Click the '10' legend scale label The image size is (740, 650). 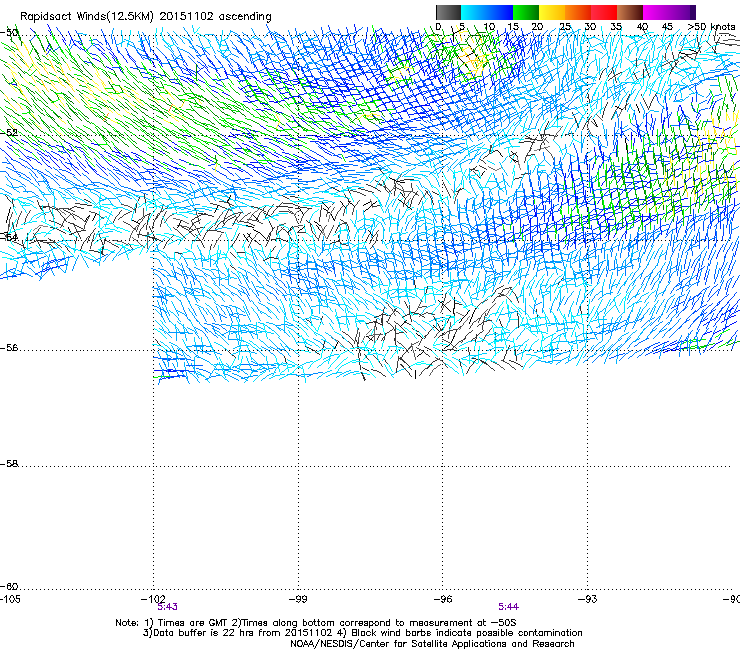point(489,27)
